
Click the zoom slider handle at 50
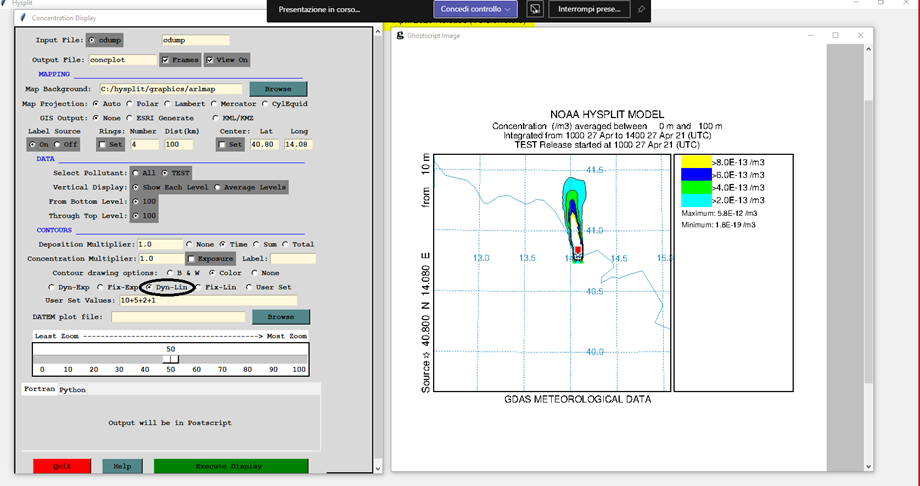click(x=171, y=359)
